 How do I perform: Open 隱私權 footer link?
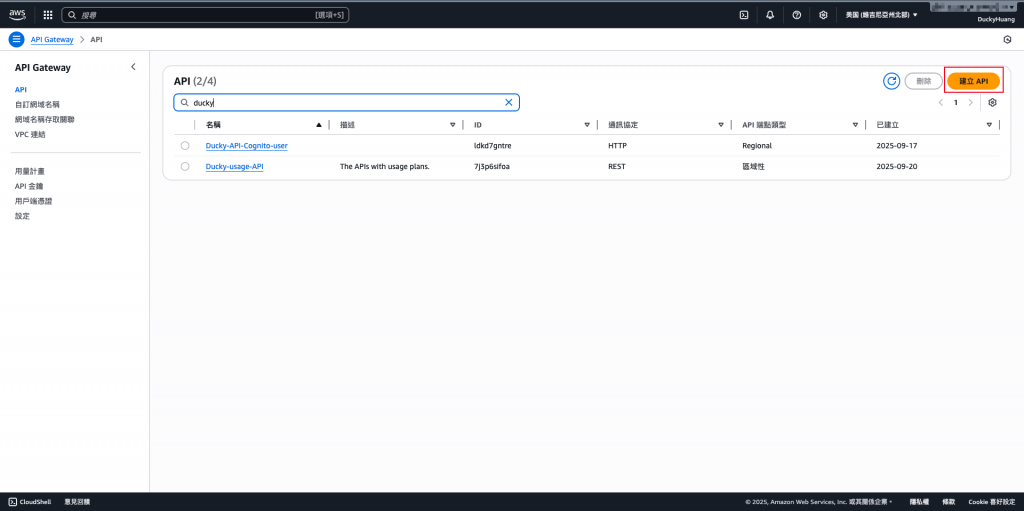click(918, 502)
